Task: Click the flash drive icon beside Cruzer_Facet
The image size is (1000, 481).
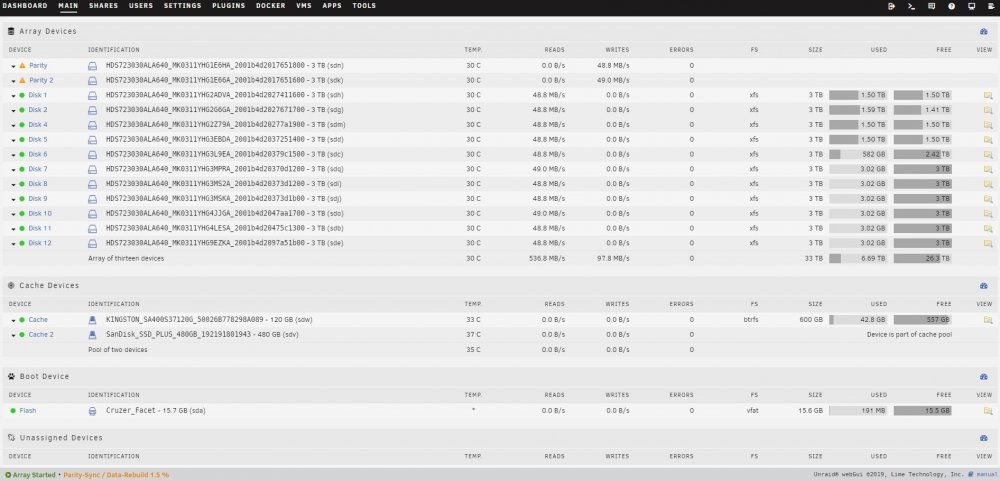Action: [x=92, y=411]
